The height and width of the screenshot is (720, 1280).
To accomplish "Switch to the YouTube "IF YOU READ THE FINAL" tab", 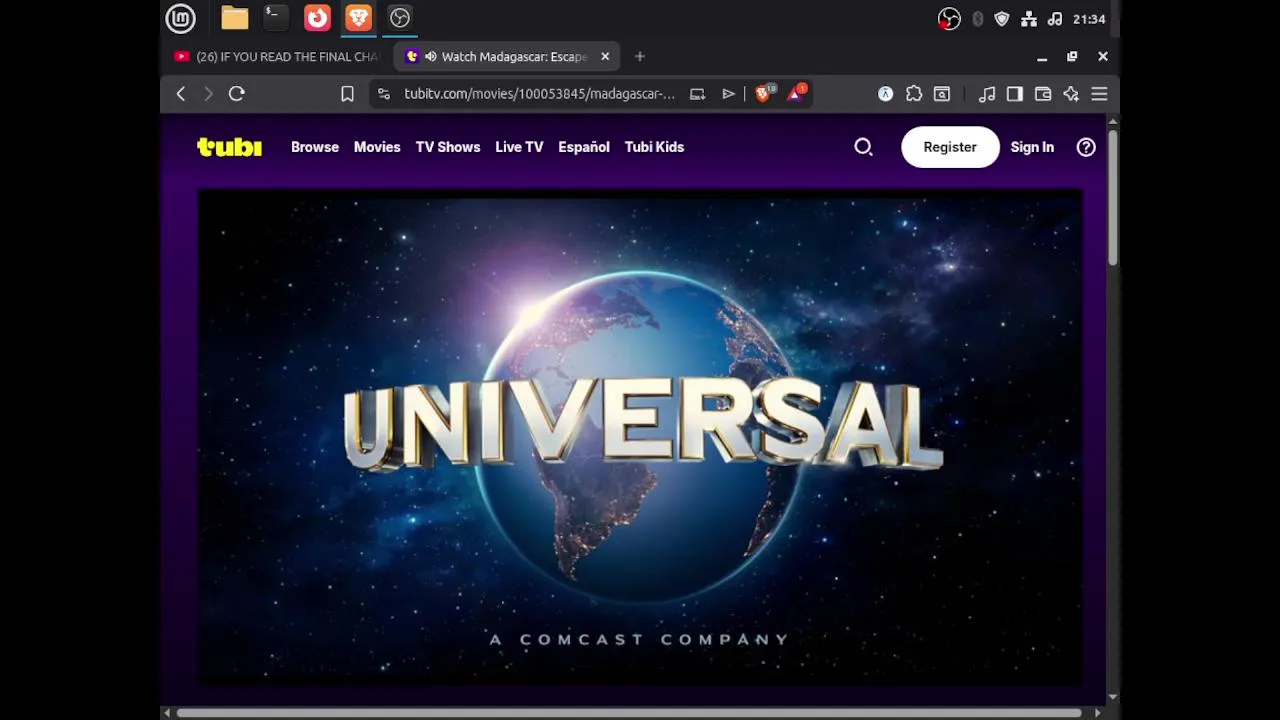I will click(x=277, y=57).
